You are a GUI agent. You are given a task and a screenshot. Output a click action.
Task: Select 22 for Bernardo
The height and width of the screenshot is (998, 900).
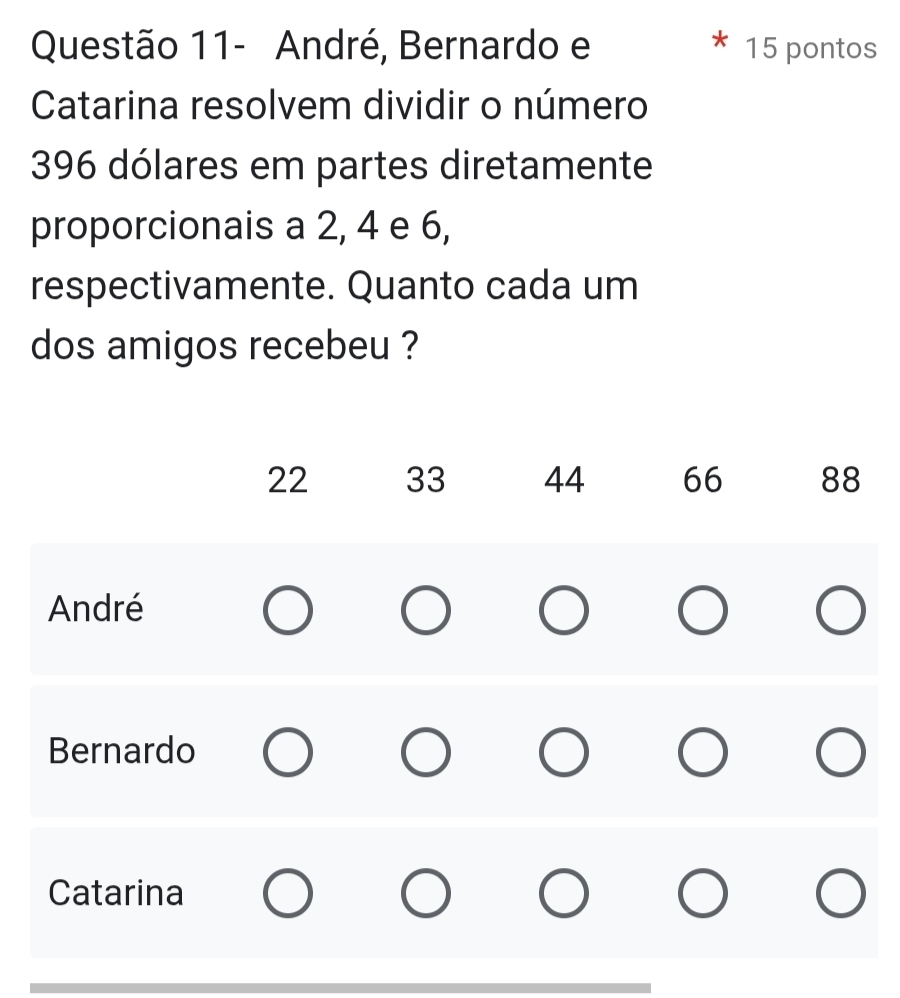coord(287,753)
